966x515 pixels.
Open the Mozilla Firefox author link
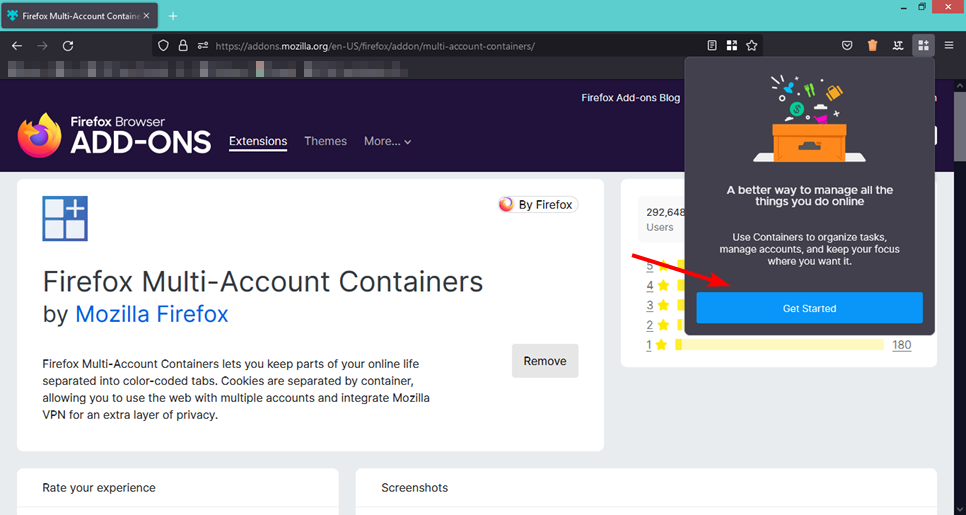[151, 314]
